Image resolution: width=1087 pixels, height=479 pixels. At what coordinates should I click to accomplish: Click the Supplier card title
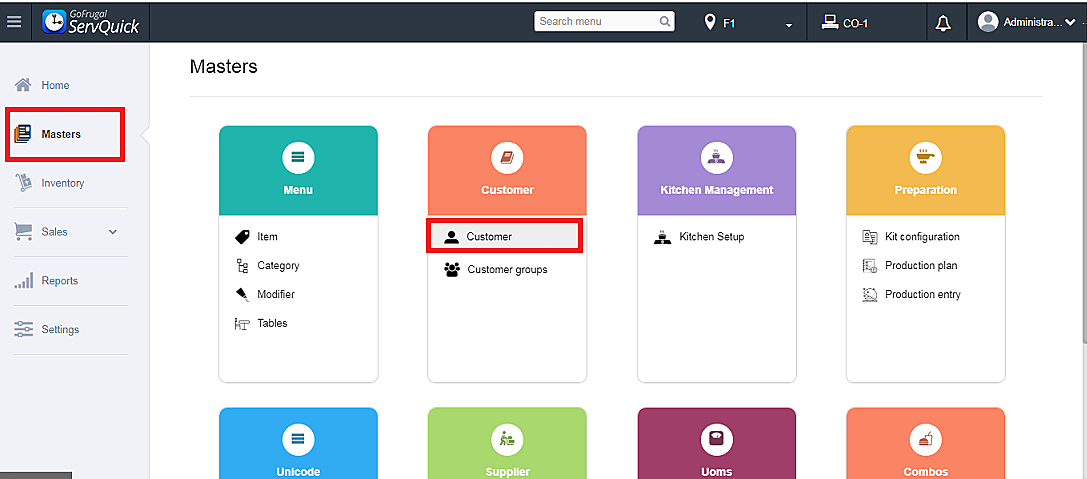tap(507, 471)
